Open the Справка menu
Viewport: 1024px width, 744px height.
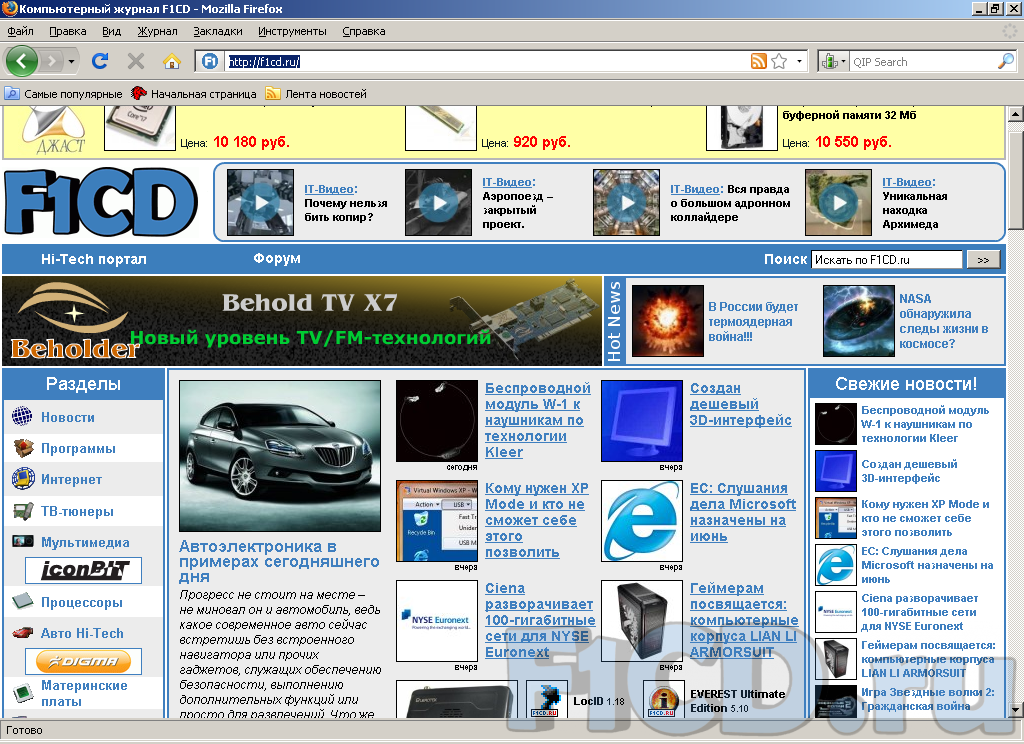coord(364,31)
